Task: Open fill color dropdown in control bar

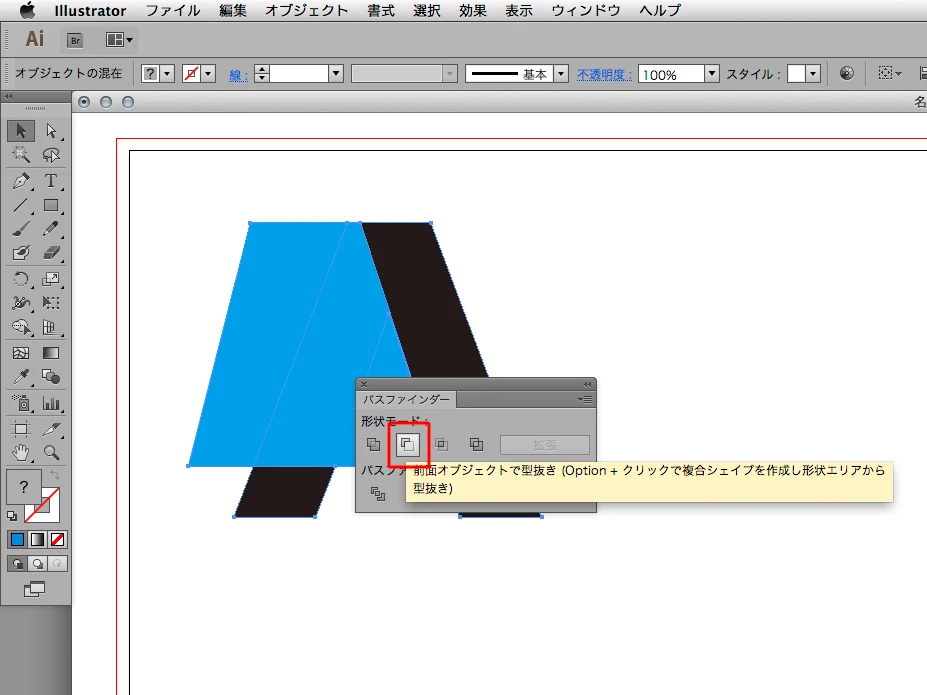Action: [167, 74]
